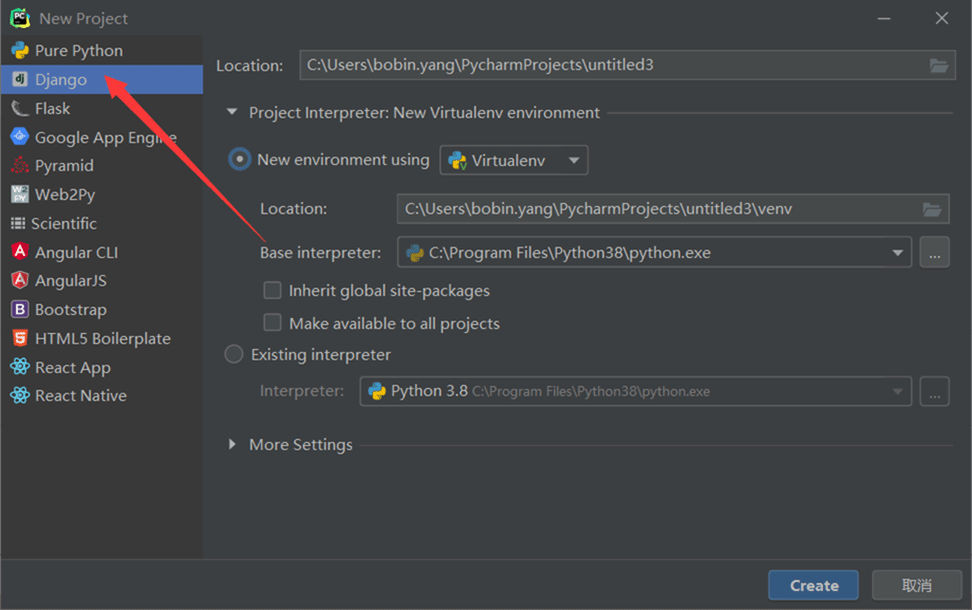Viewport: 972px width, 610px height.
Task: Pick the Bootstrap project icon
Action: point(20,310)
